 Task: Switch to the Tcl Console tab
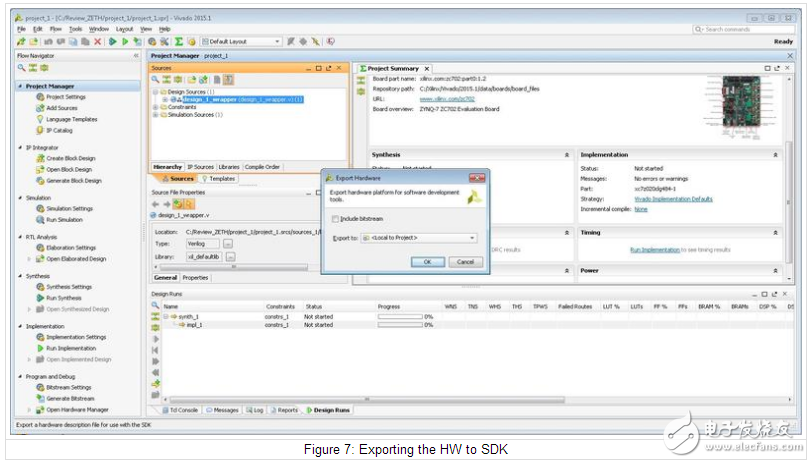[x=181, y=410]
